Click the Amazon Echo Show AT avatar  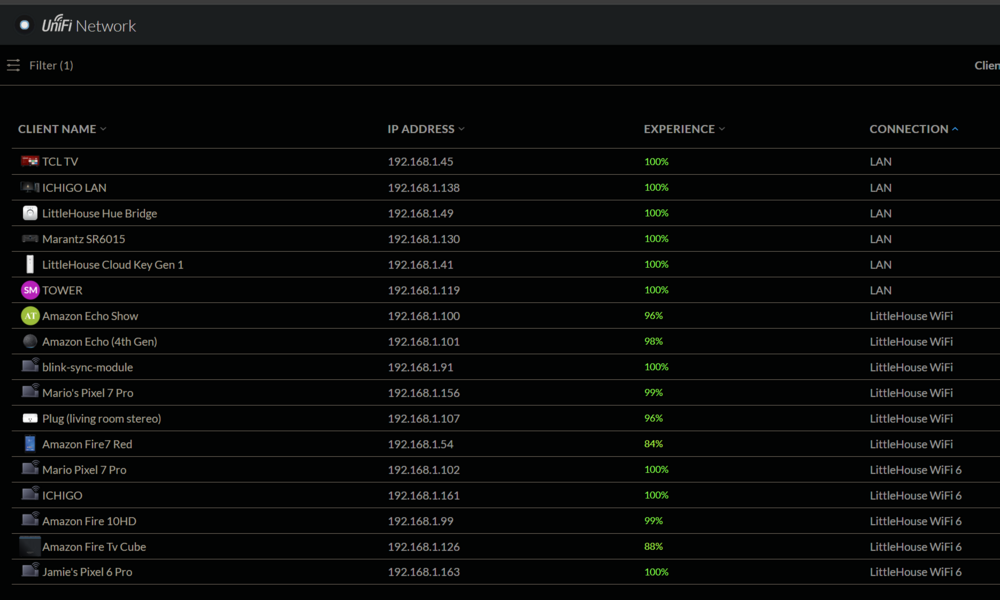click(x=30, y=316)
